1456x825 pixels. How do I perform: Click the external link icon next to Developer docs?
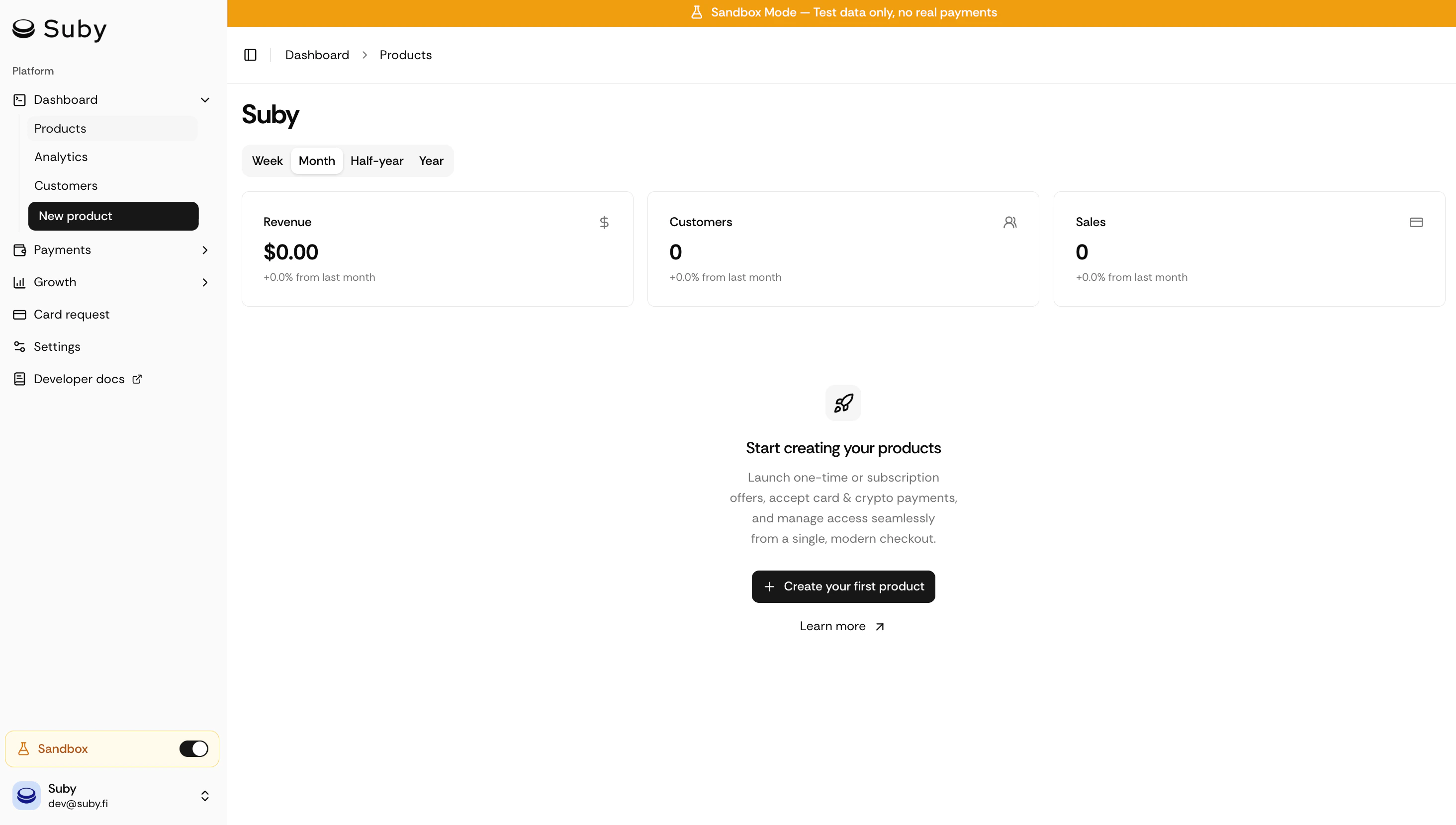coord(137,379)
